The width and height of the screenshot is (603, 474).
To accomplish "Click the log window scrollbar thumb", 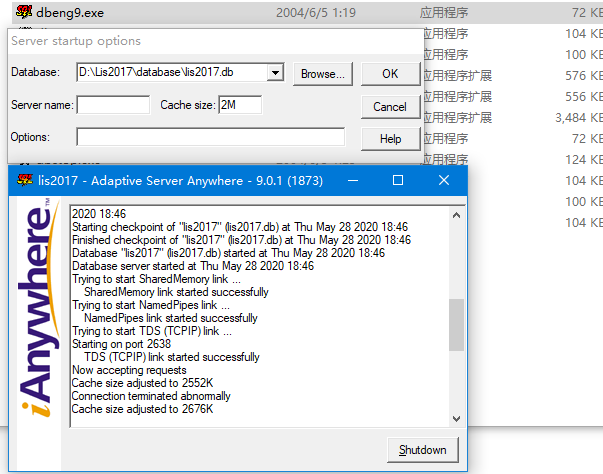I will click(456, 325).
